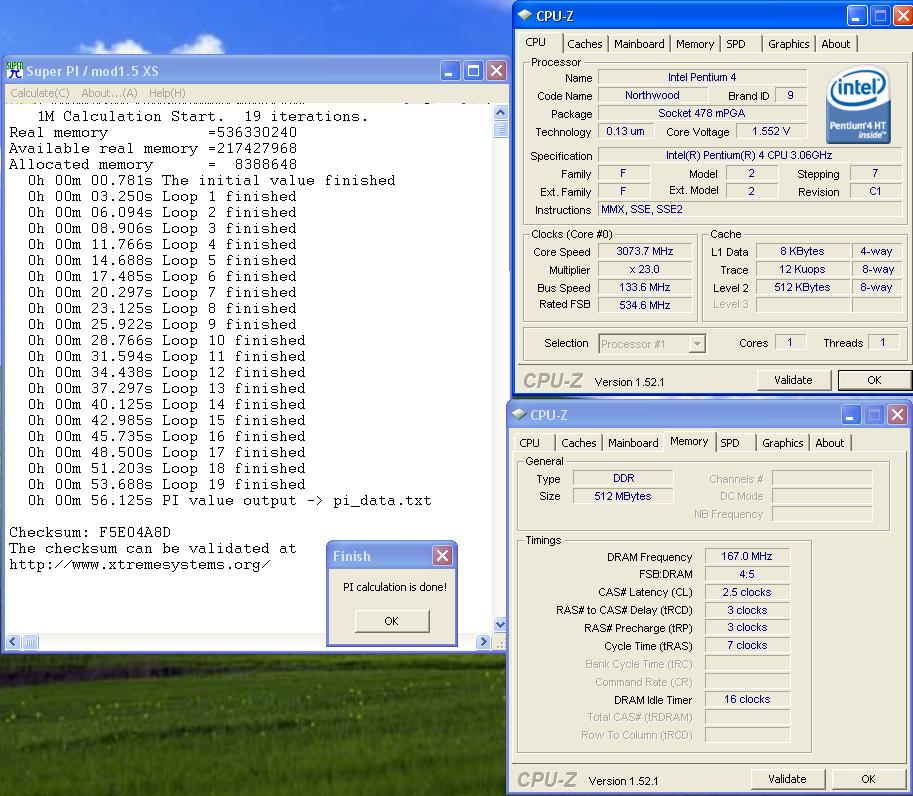Minimize the Super PI window
The height and width of the screenshot is (796, 913).
tap(449, 71)
